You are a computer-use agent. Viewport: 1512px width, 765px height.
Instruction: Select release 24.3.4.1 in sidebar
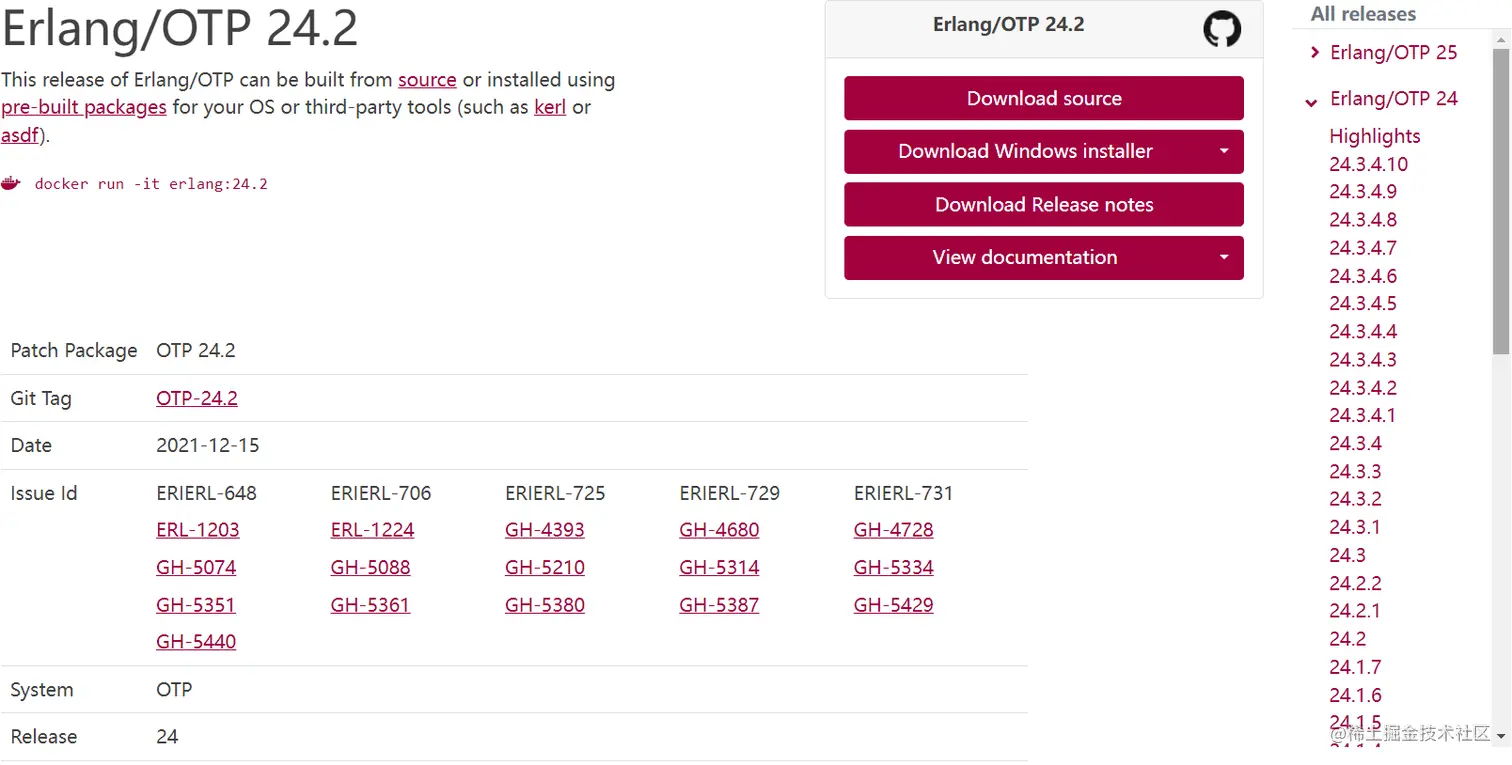pyautogui.click(x=1362, y=415)
